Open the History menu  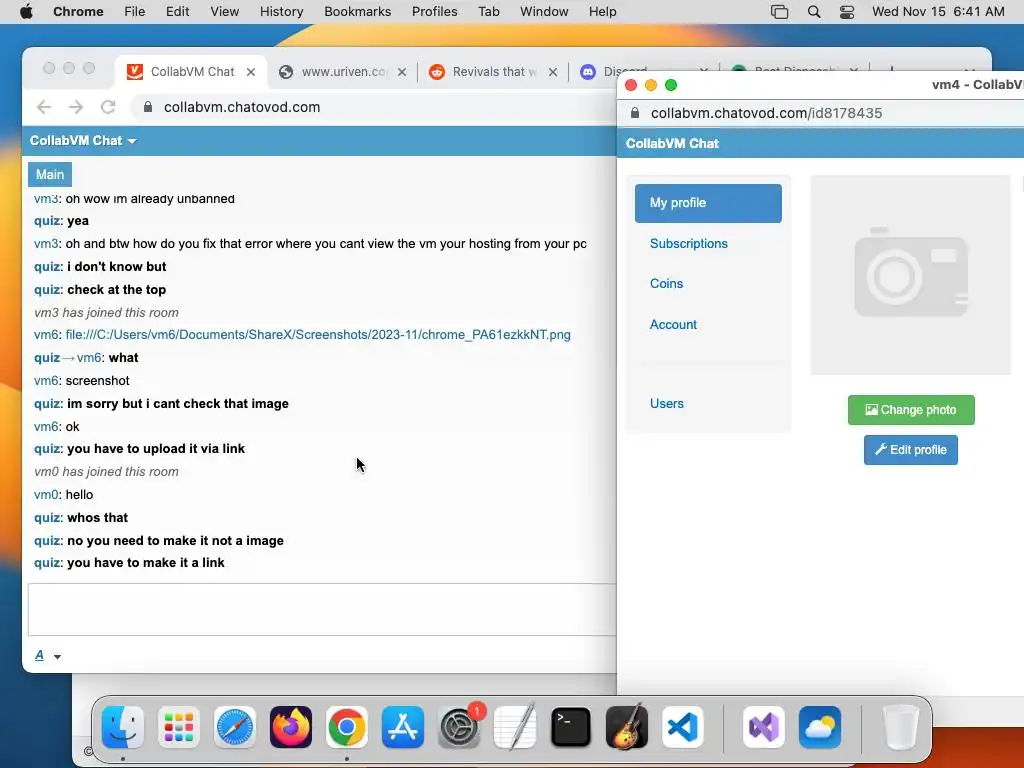(281, 11)
